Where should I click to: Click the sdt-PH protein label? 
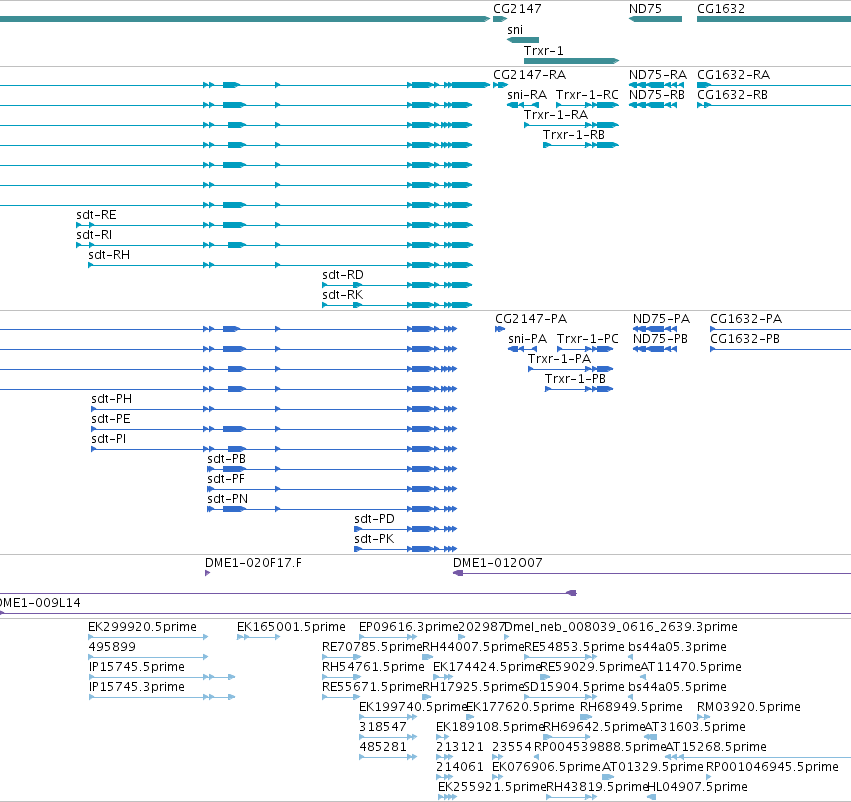point(111,399)
